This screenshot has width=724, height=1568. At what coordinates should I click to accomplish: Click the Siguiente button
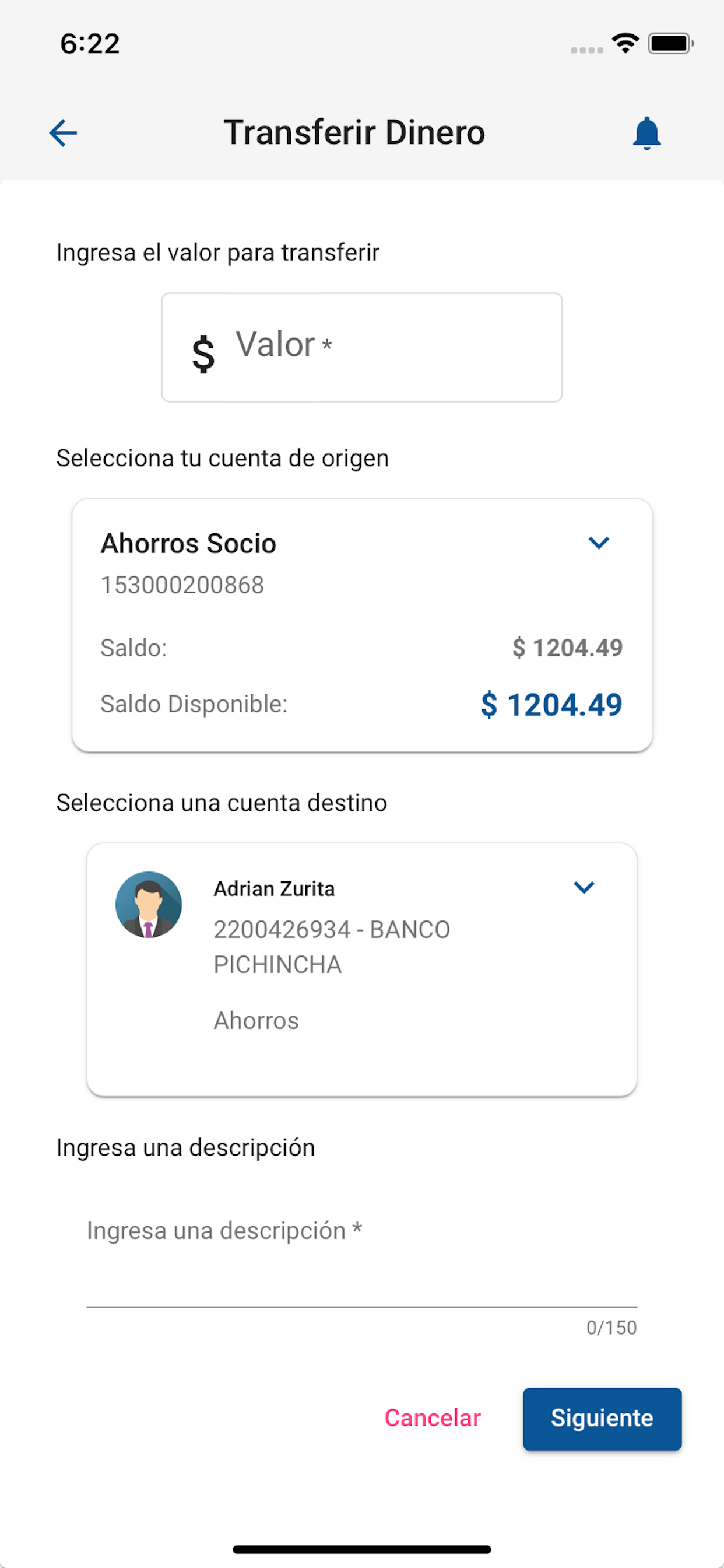coord(602,1418)
